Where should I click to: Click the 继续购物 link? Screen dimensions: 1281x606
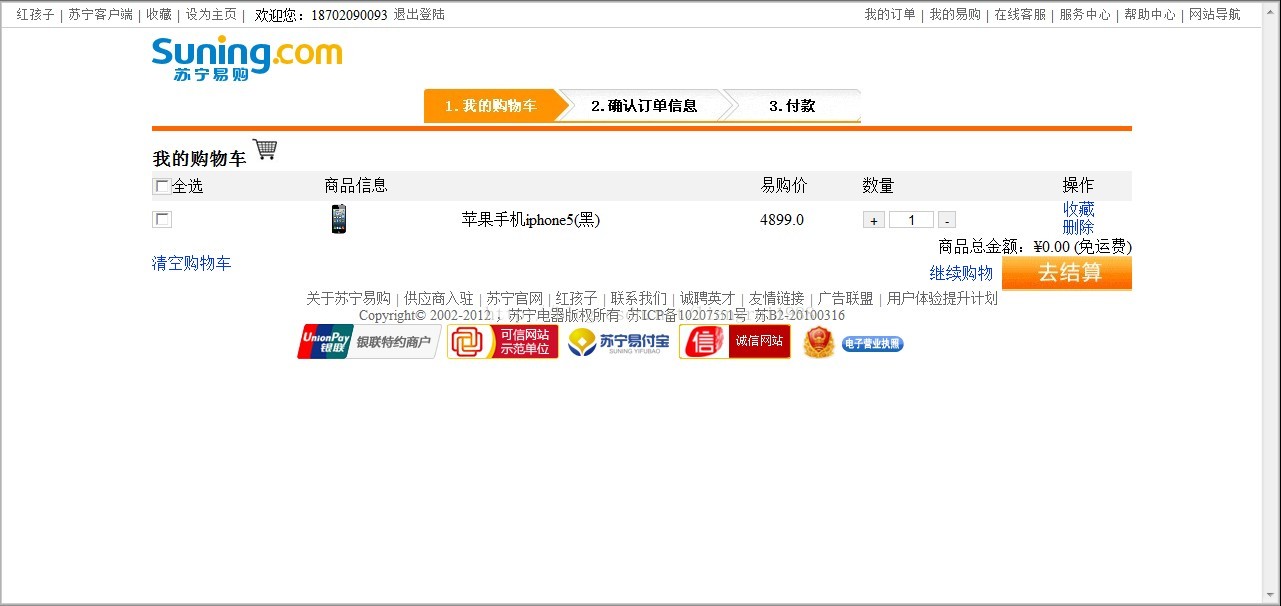[x=961, y=273]
